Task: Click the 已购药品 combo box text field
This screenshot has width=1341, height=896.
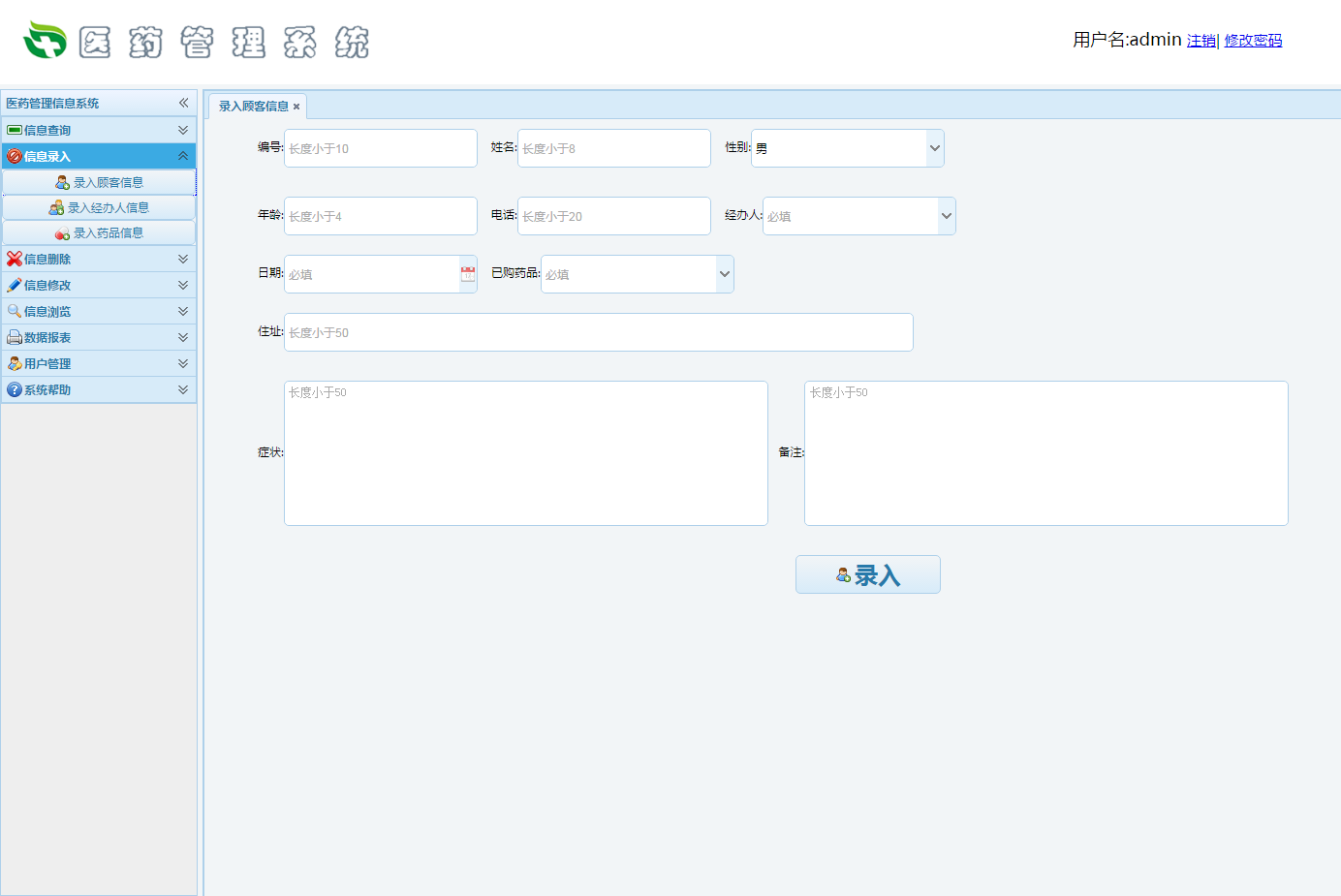Action: click(629, 274)
